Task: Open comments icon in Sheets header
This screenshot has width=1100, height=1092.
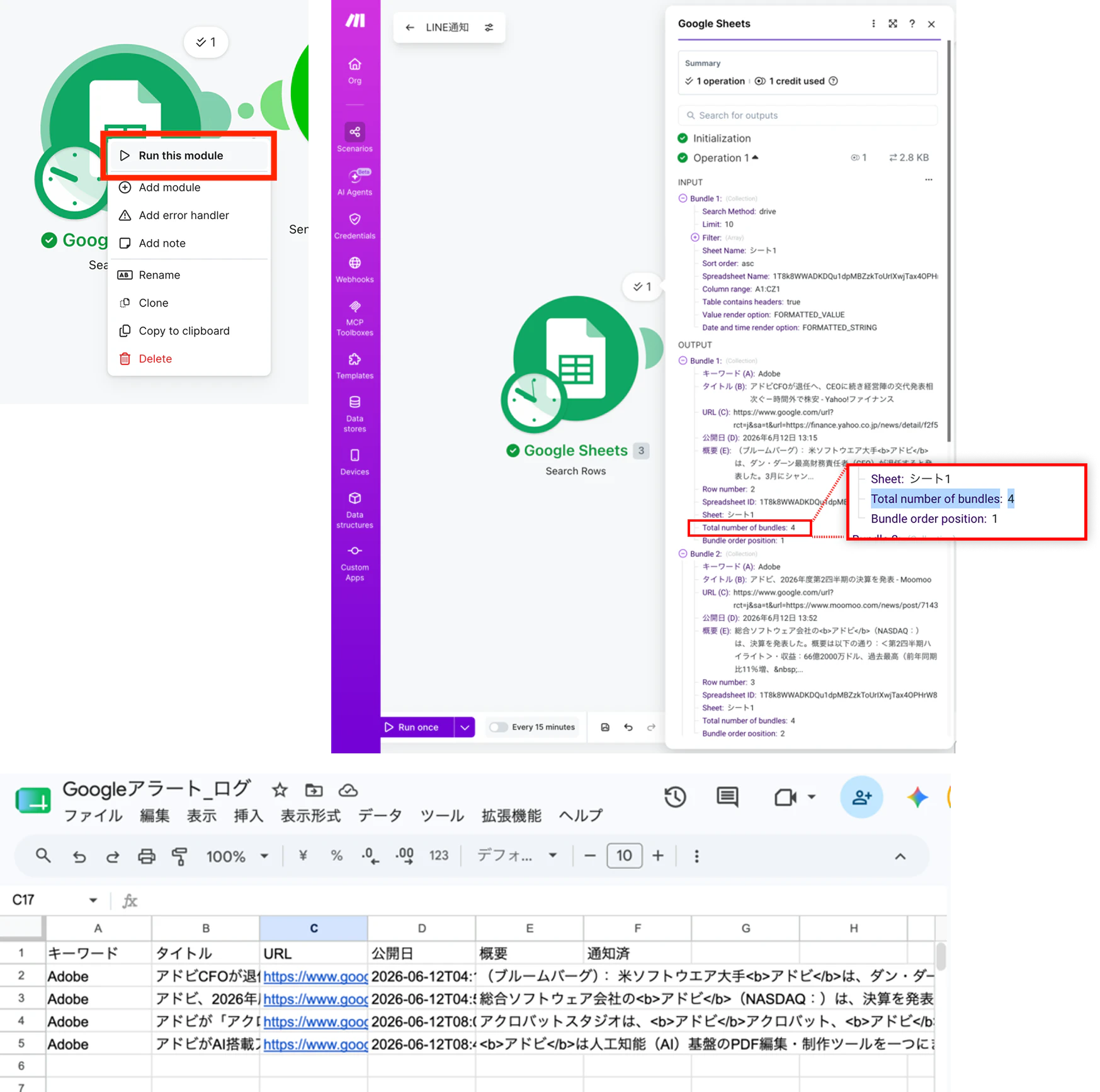Action: click(x=727, y=797)
